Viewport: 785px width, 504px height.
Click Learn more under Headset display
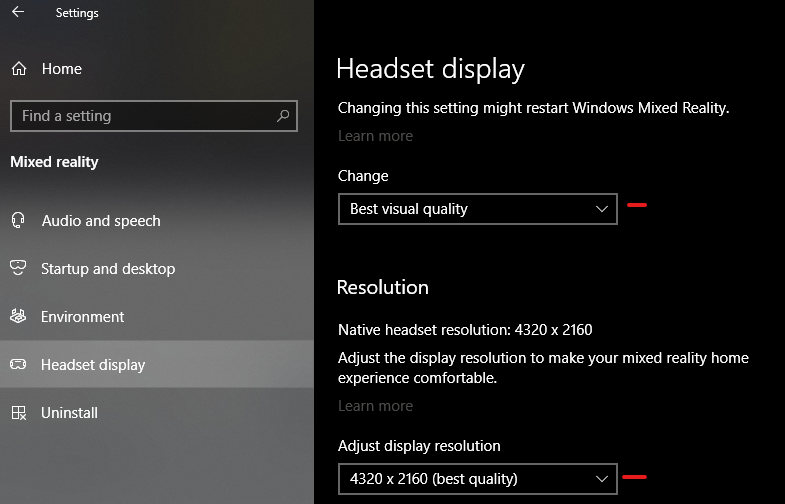coord(375,136)
